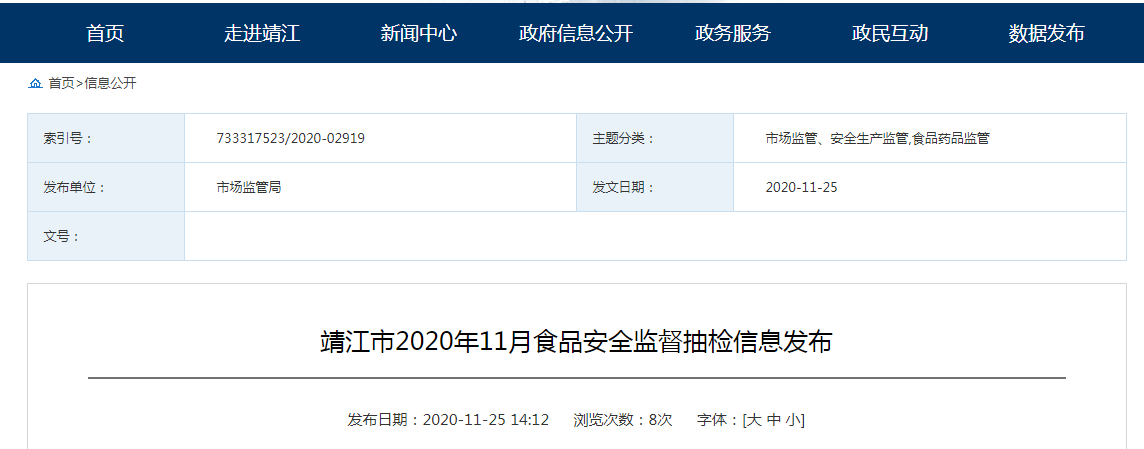The width and height of the screenshot is (1144, 449).
Task: Click the 发布单位 label cell
Action: tap(106, 187)
